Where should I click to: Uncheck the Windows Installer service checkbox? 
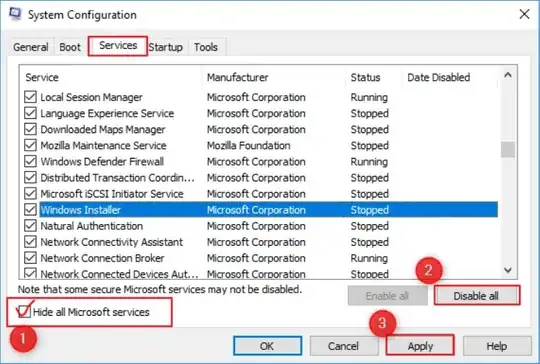pos(30,209)
